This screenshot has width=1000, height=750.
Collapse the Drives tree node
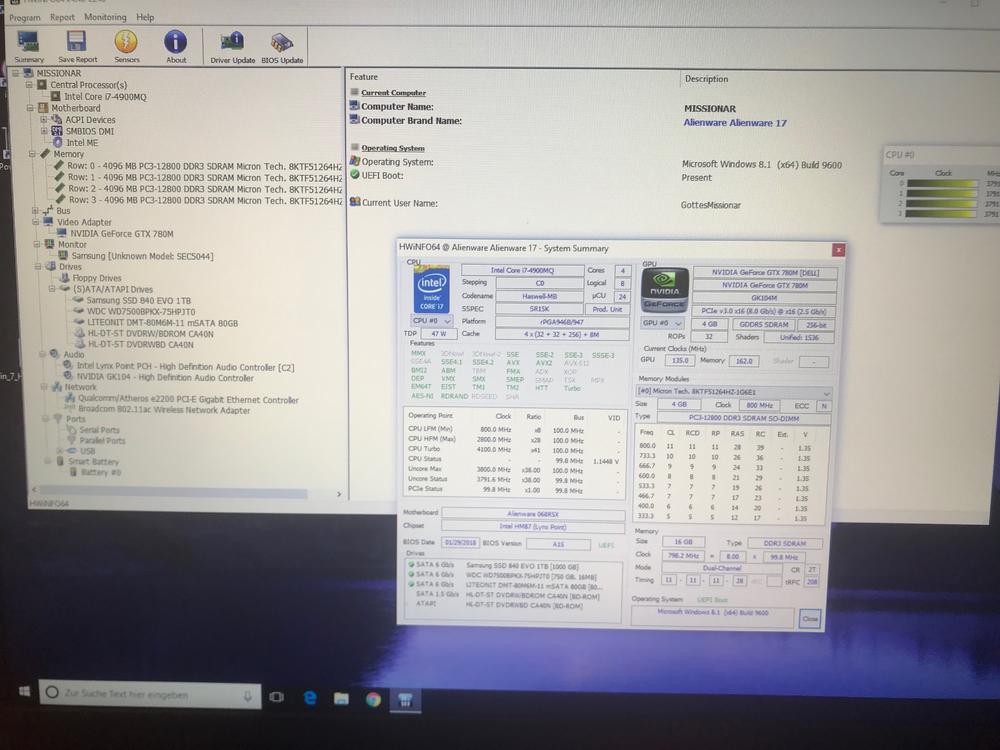tap(37, 267)
